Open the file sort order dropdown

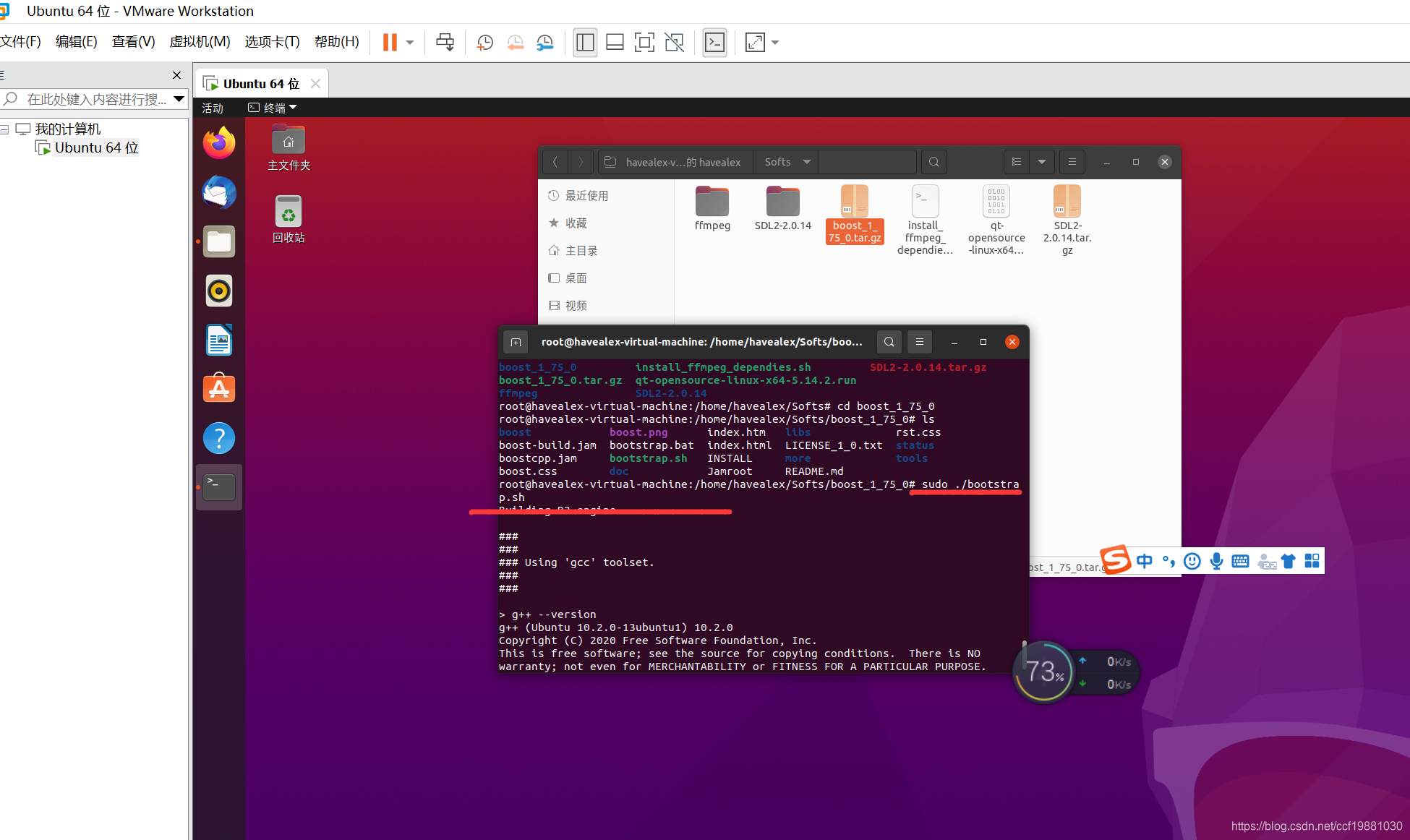(x=1042, y=162)
